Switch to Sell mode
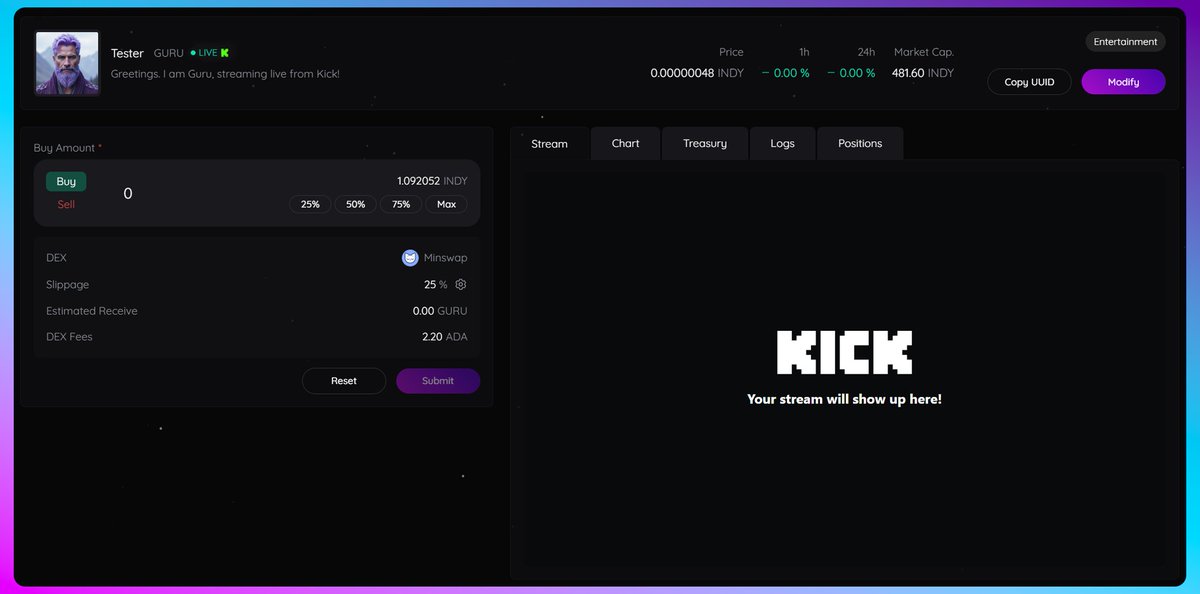 66,204
